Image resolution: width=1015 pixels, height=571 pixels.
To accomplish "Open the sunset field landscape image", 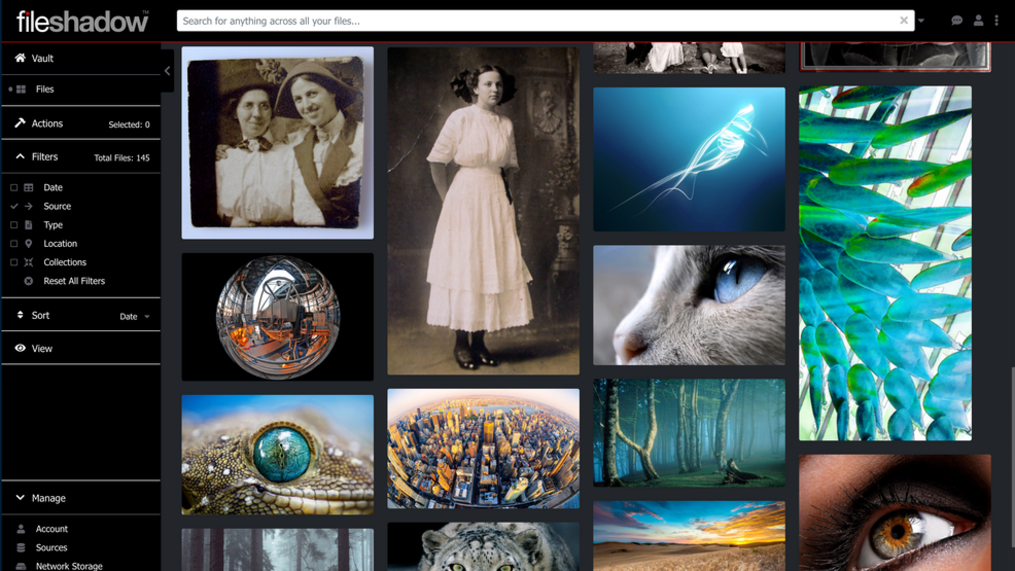I will coord(689,536).
